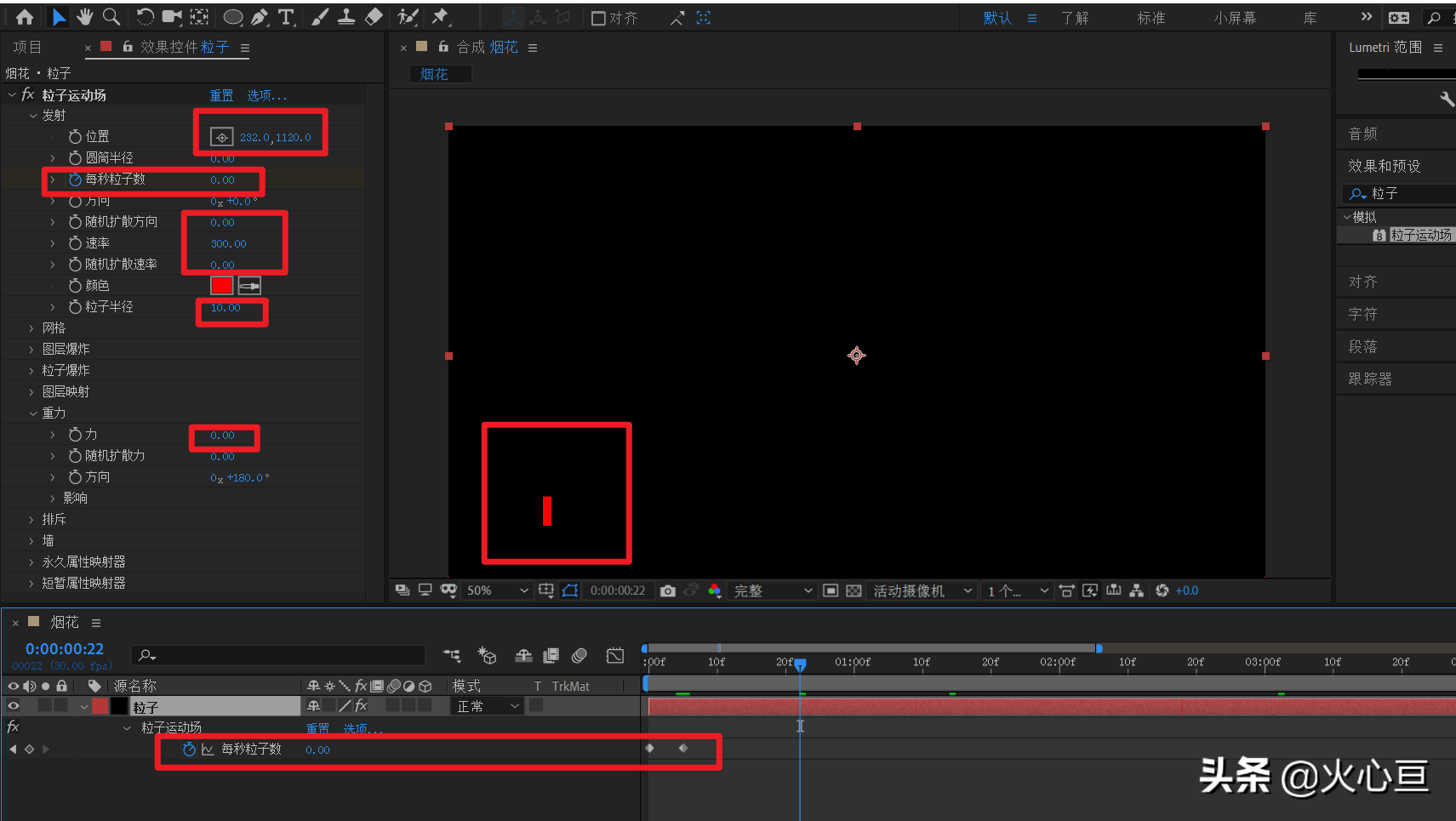Click the timeline search field
The image size is (1456, 821).
[x=278, y=655]
